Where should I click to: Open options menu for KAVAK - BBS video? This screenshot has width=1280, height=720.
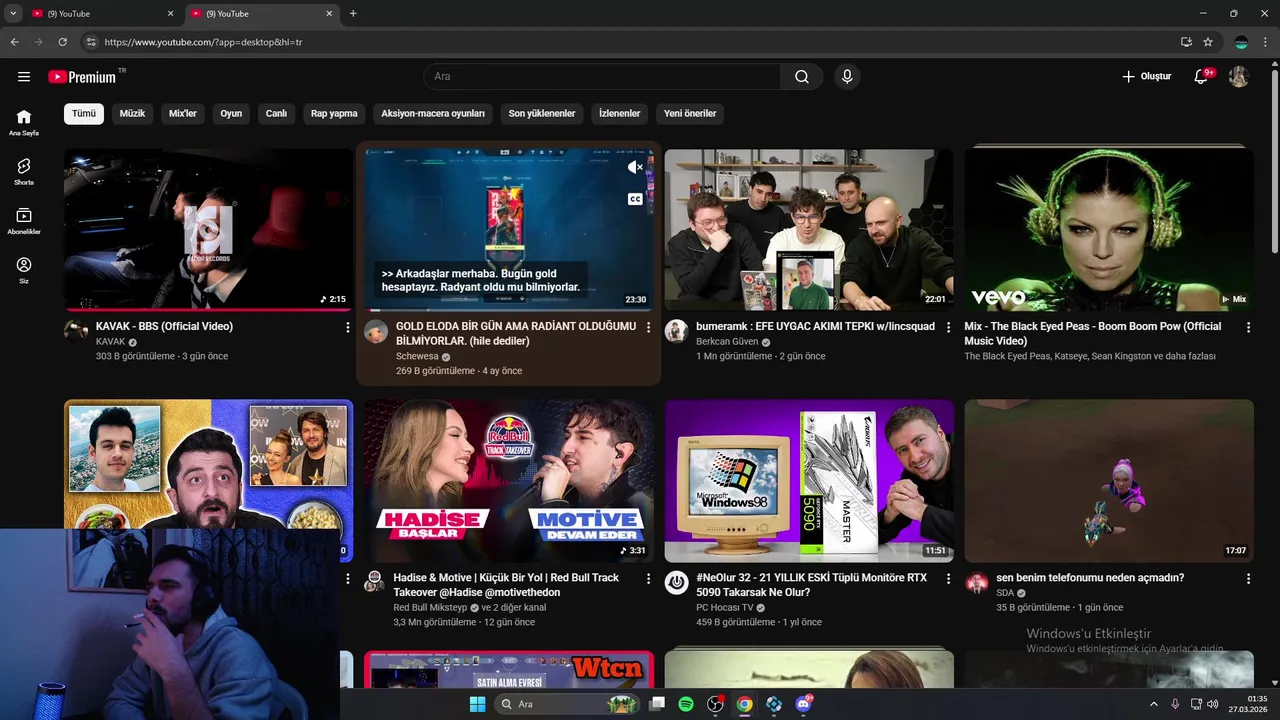click(x=348, y=327)
